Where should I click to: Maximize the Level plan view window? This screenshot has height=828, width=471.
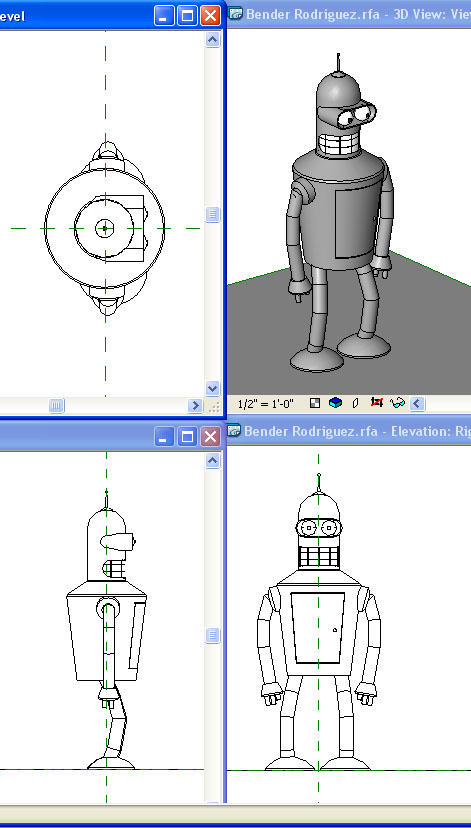point(187,16)
